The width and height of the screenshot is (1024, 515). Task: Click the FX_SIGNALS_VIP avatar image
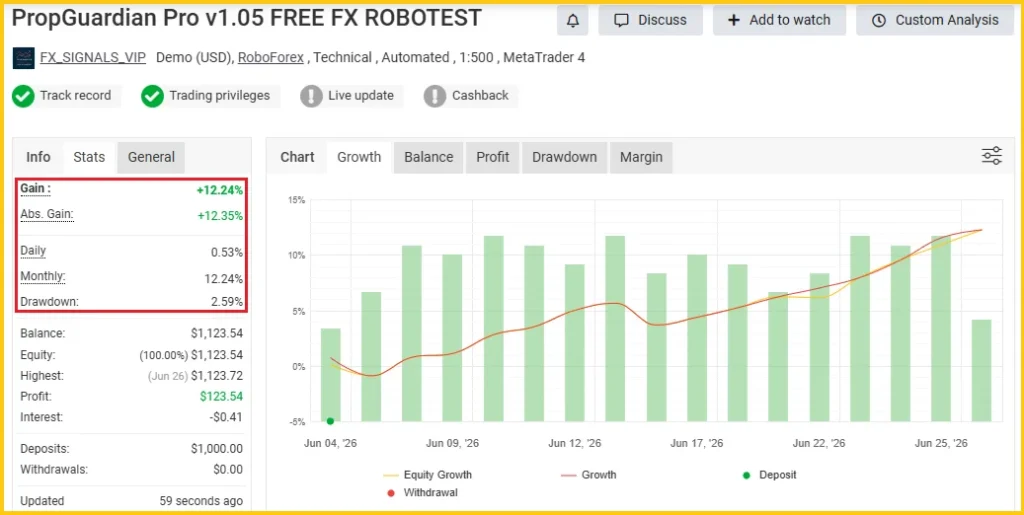24,57
